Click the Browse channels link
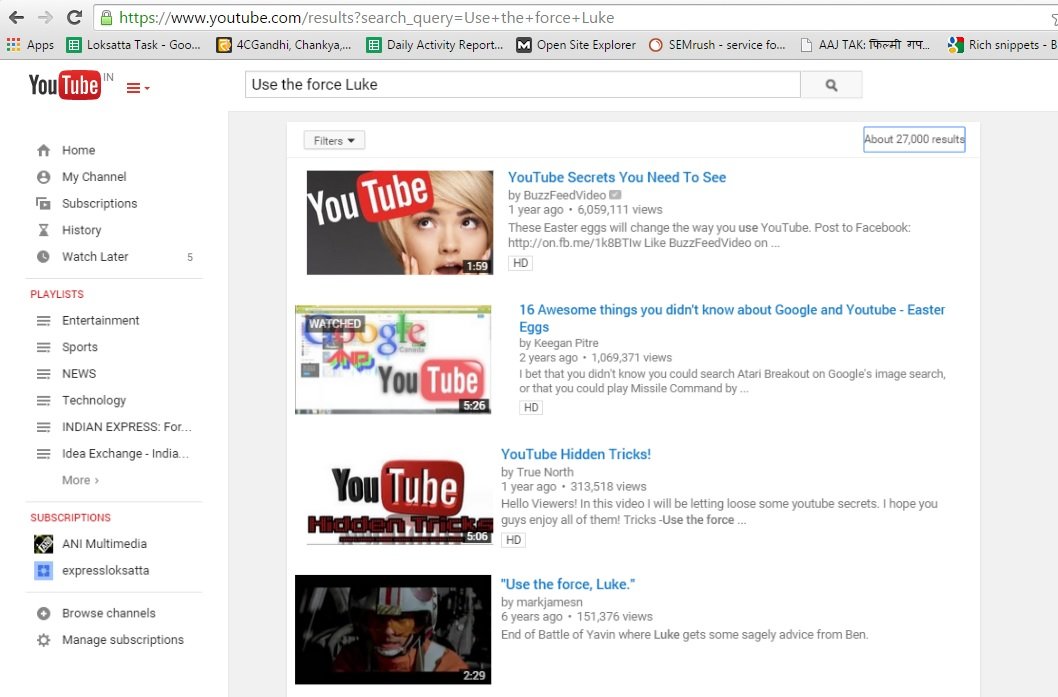1058x697 pixels. point(109,613)
